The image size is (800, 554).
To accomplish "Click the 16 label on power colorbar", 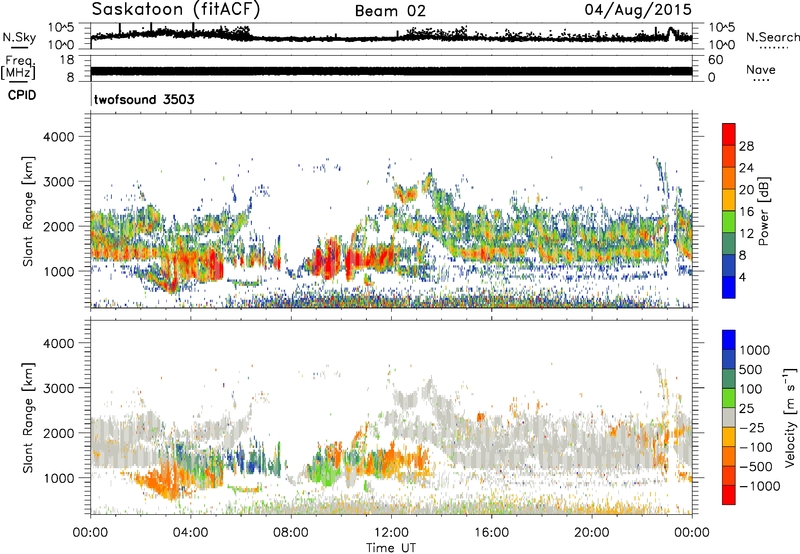I will [746, 212].
